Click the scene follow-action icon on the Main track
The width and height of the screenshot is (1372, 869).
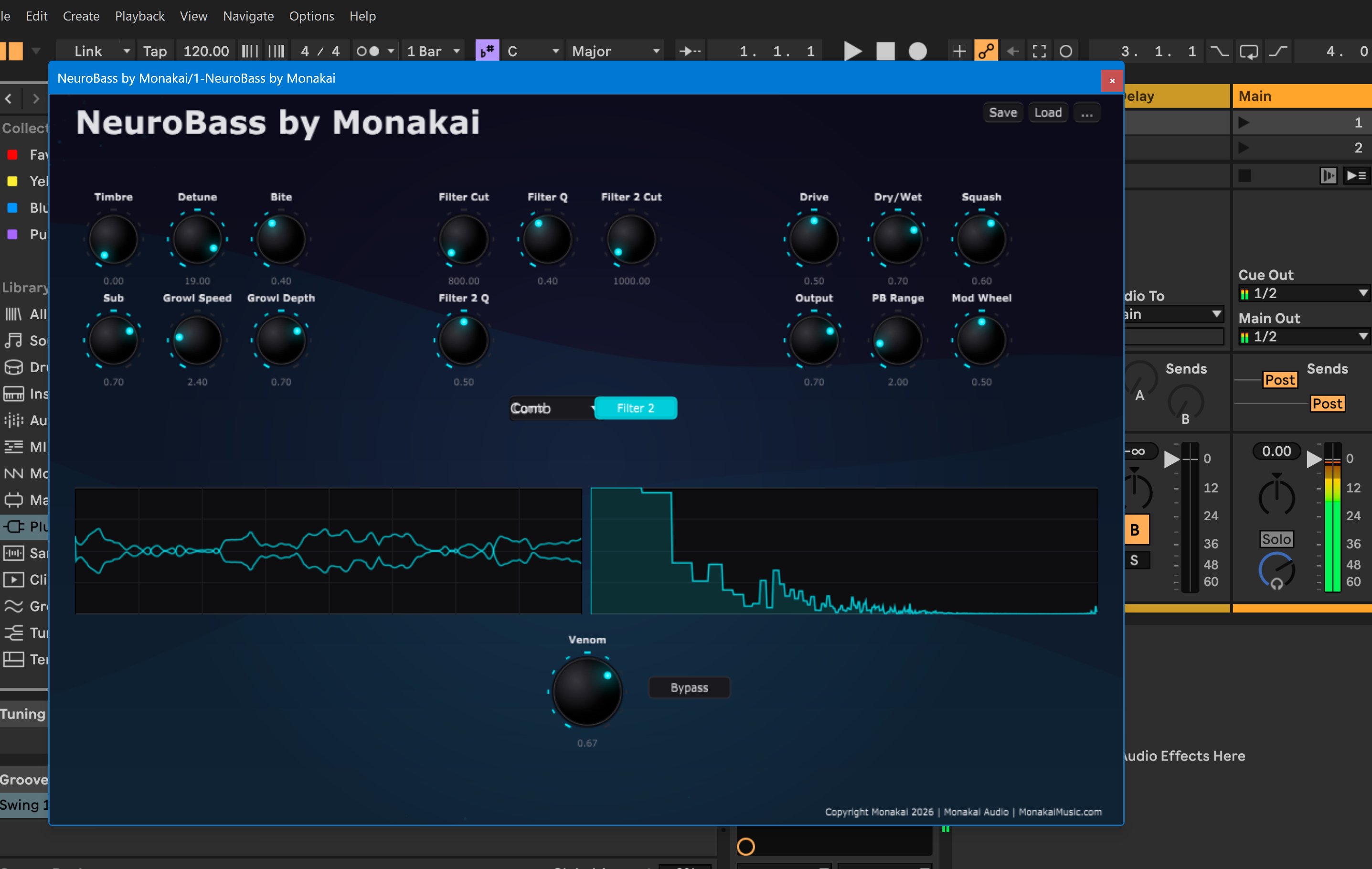click(1356, 175)
